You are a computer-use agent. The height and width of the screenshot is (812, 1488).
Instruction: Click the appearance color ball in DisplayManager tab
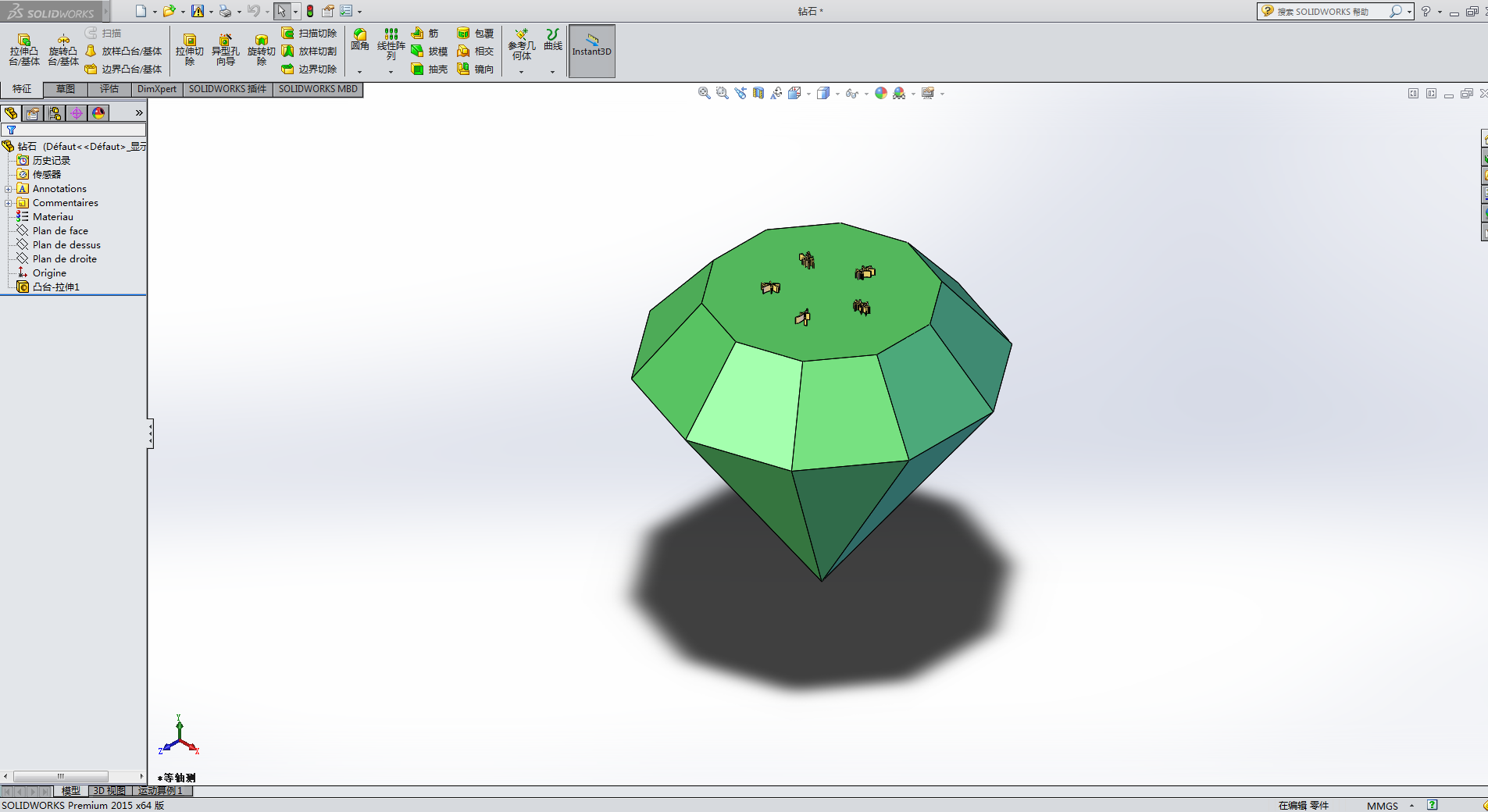coord(98,113)
